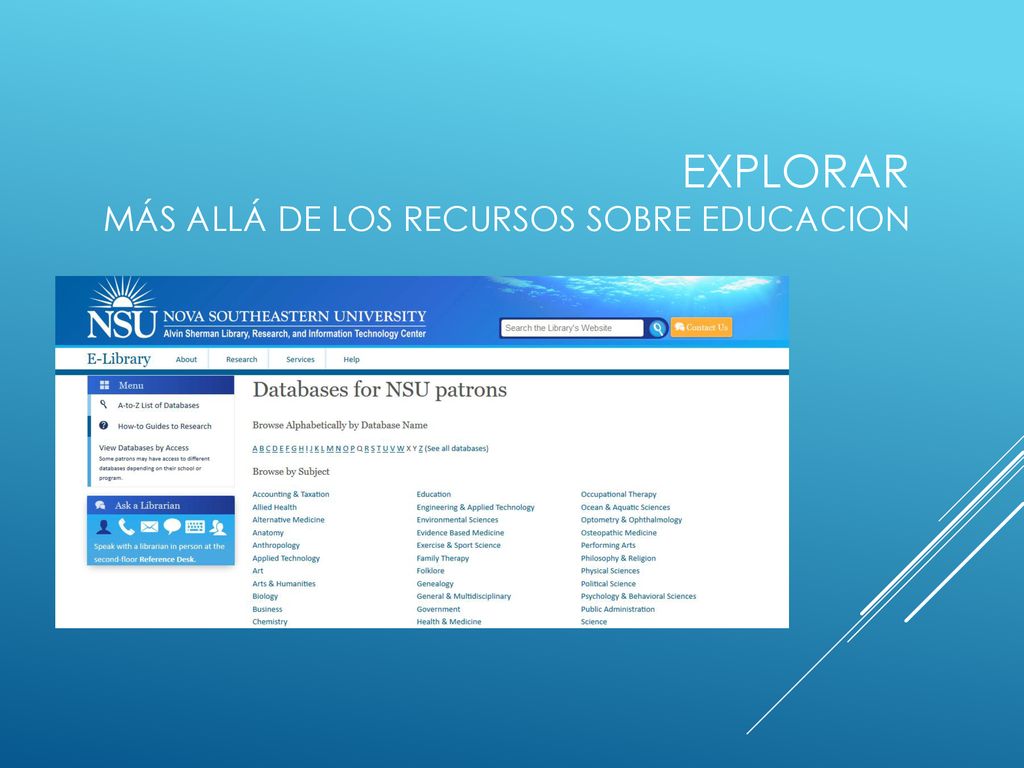Open Applied Technology subject

286,558
